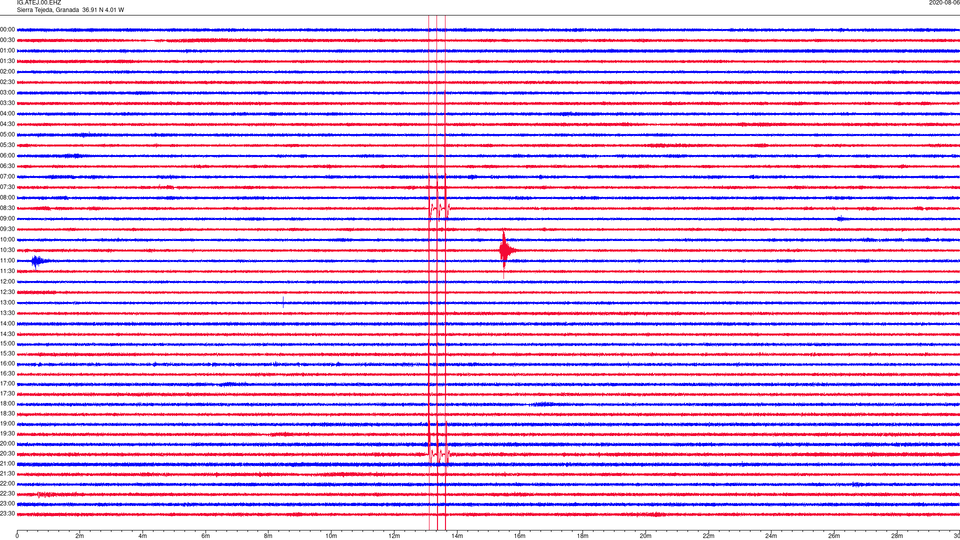Click the 12:00 row label
Image resolution: width=960 pixels, height=540 pixels.
(x=7, y=282)
